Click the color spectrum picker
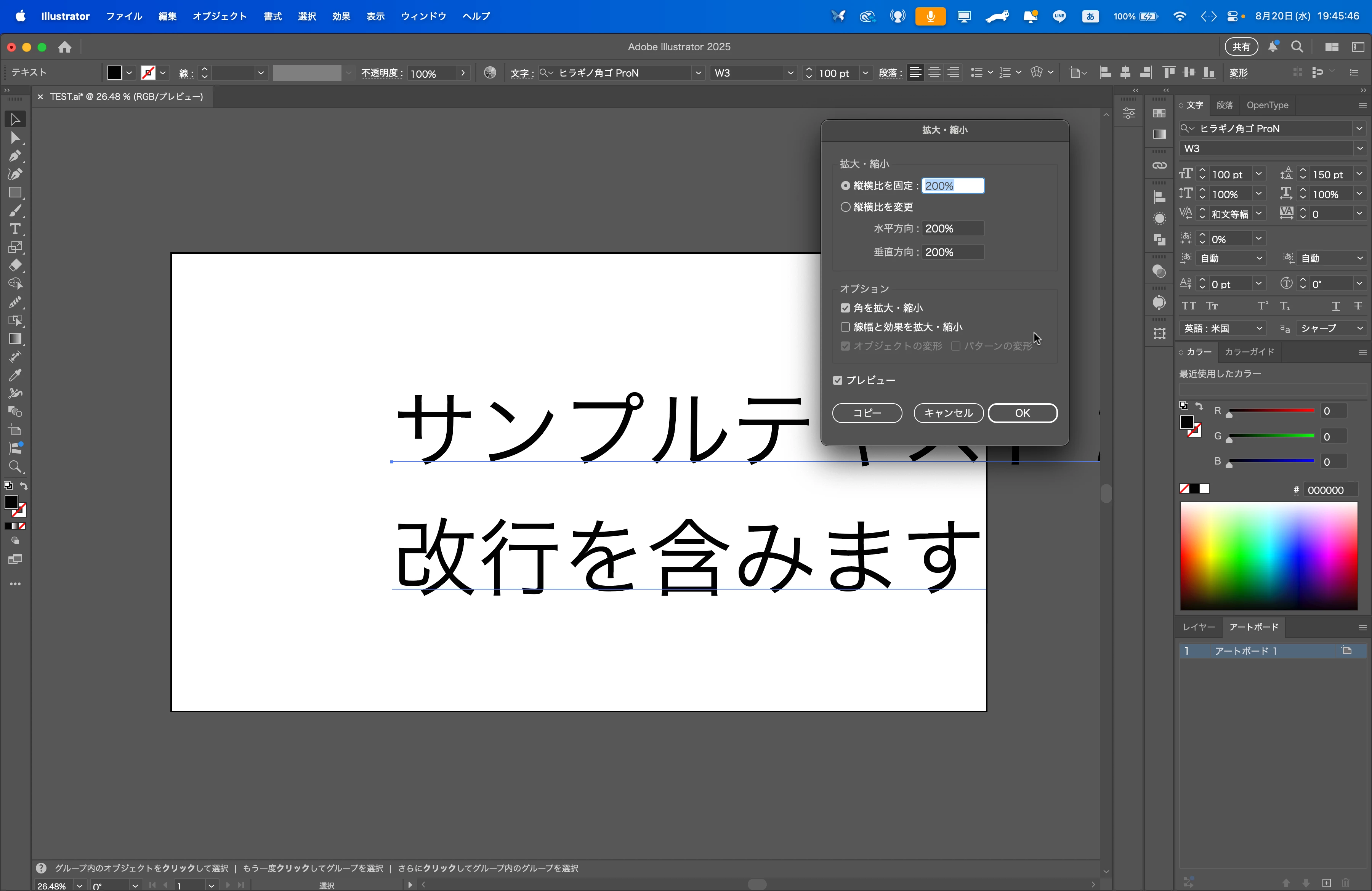The height and width of the screenshot is (891, 1372). coord(1268,556)
